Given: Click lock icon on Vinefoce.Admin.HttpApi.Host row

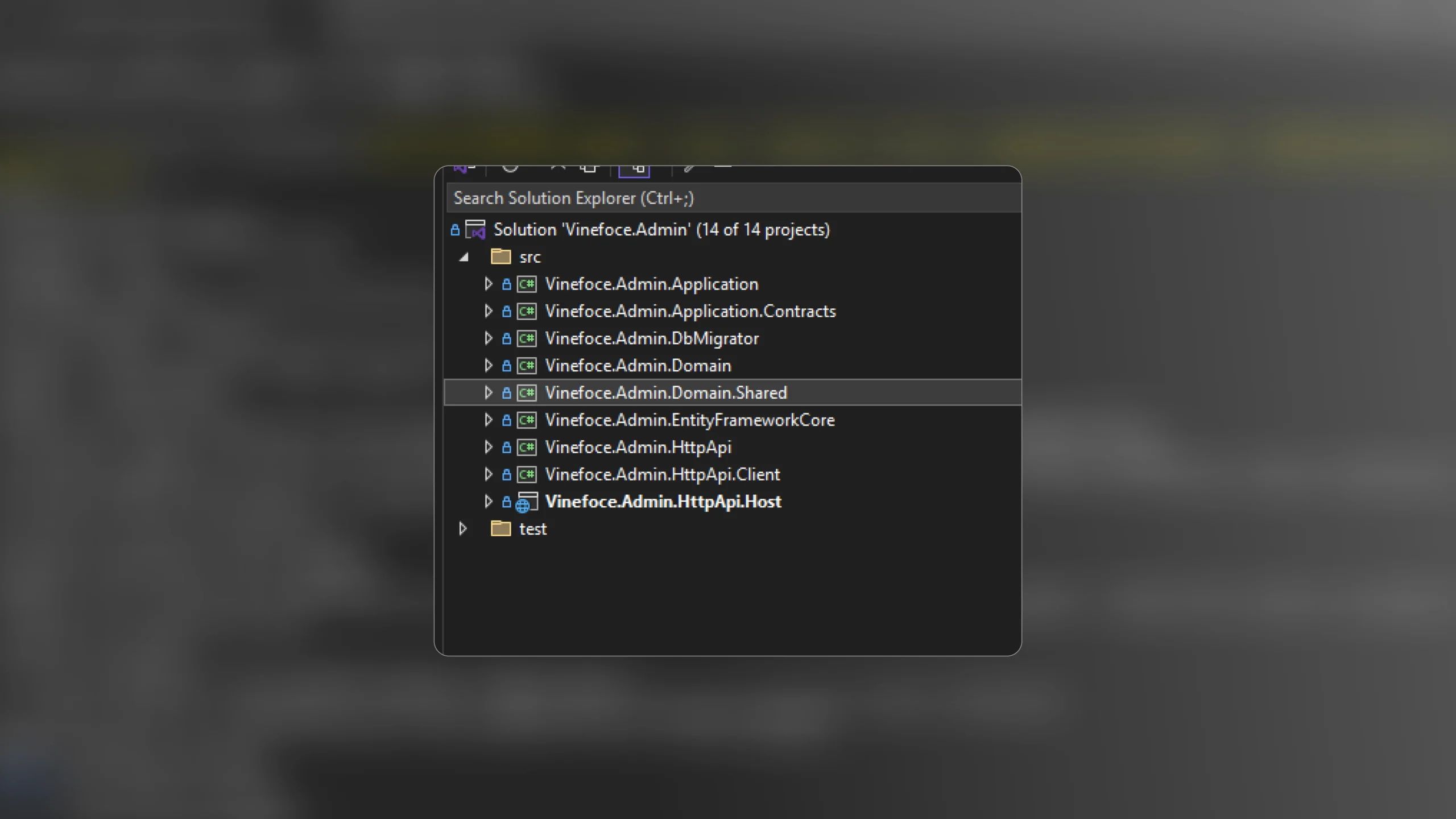Looking at the screenshot, I should pos(507,502).
